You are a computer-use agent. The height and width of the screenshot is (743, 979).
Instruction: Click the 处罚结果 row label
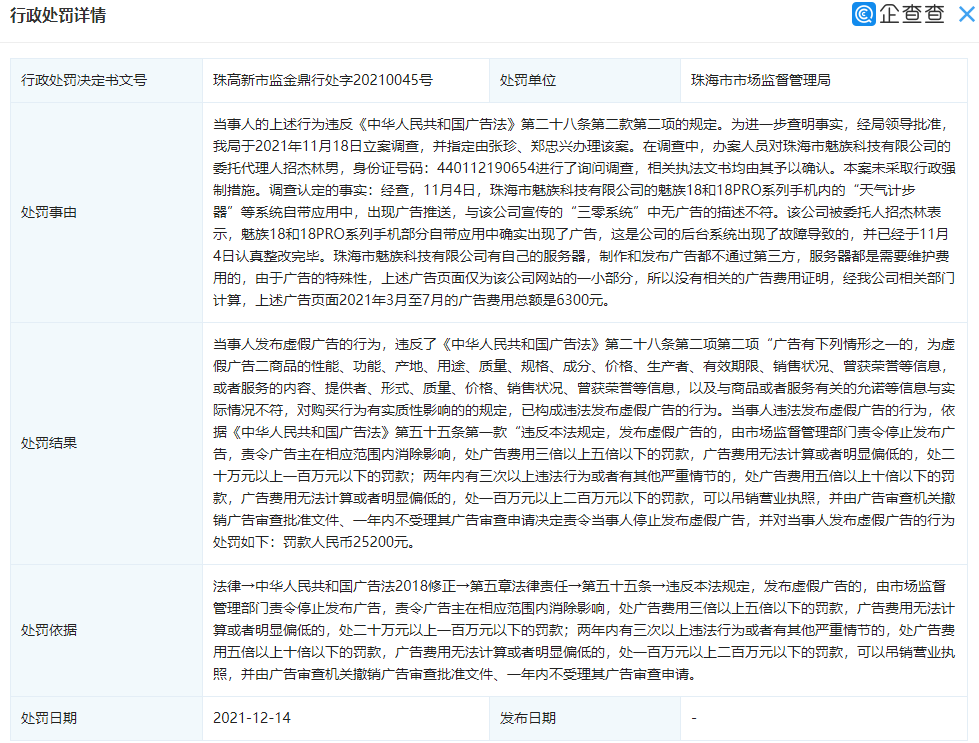[49, 443]
